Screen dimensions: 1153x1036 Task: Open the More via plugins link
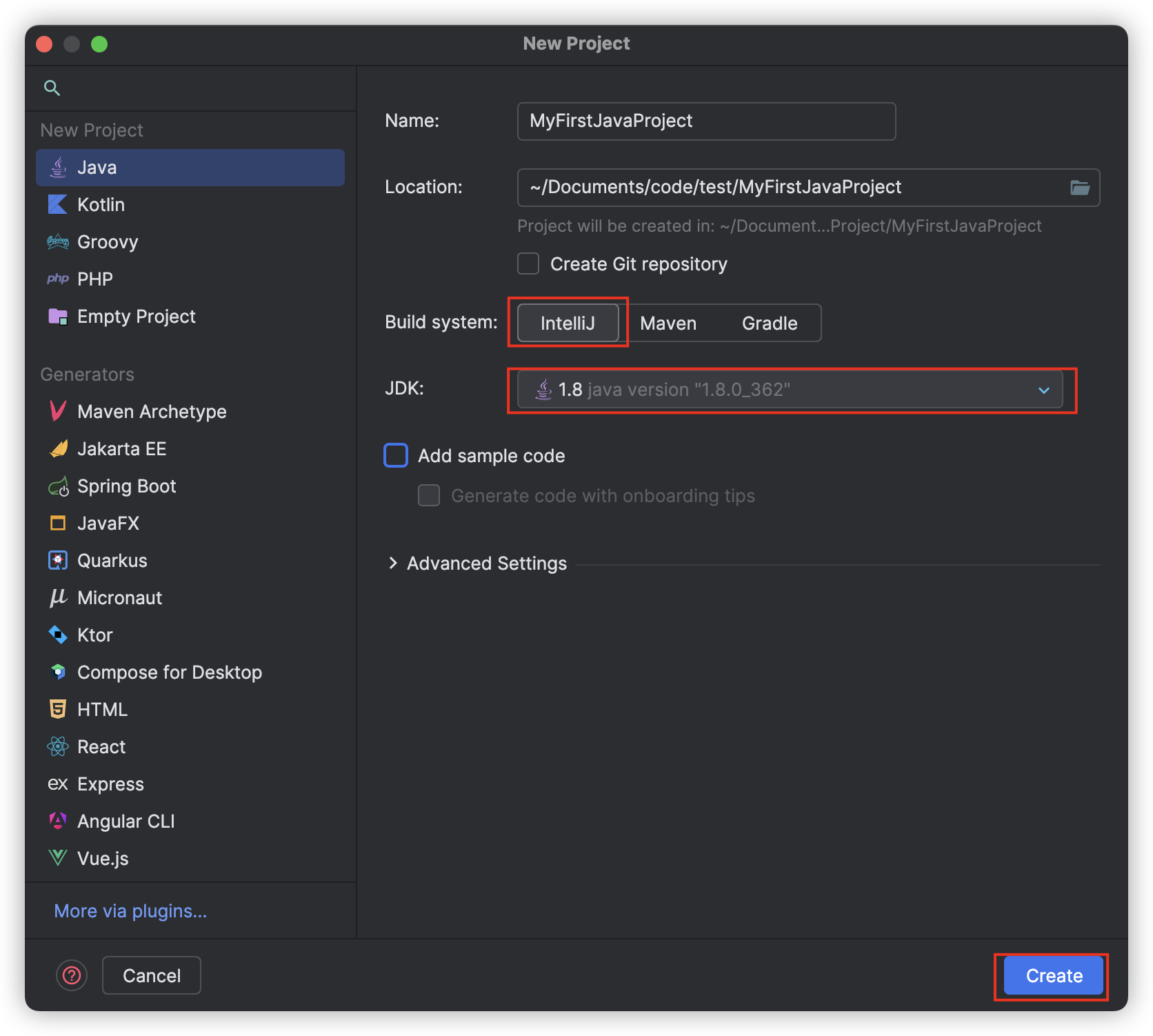pyautogui.click(x=130, y=911)
